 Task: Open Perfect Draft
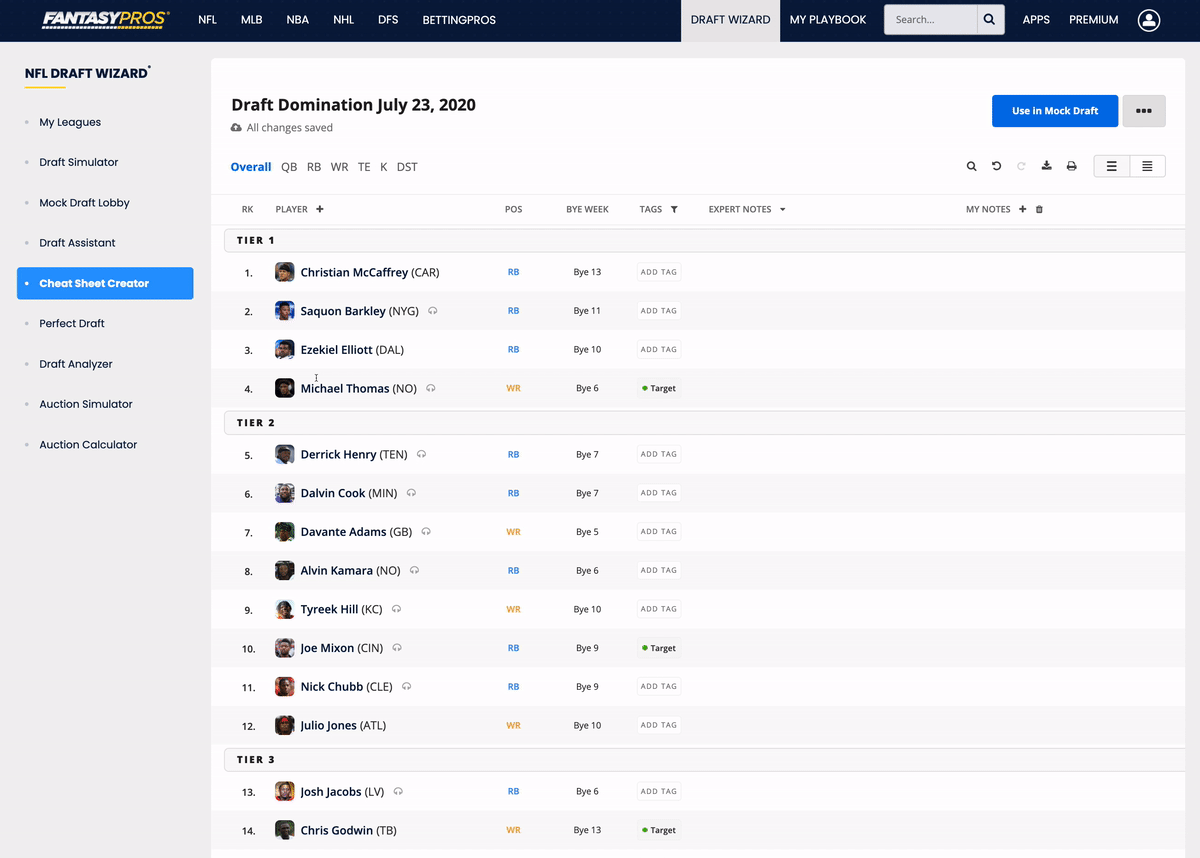click(x=72, y=324)
